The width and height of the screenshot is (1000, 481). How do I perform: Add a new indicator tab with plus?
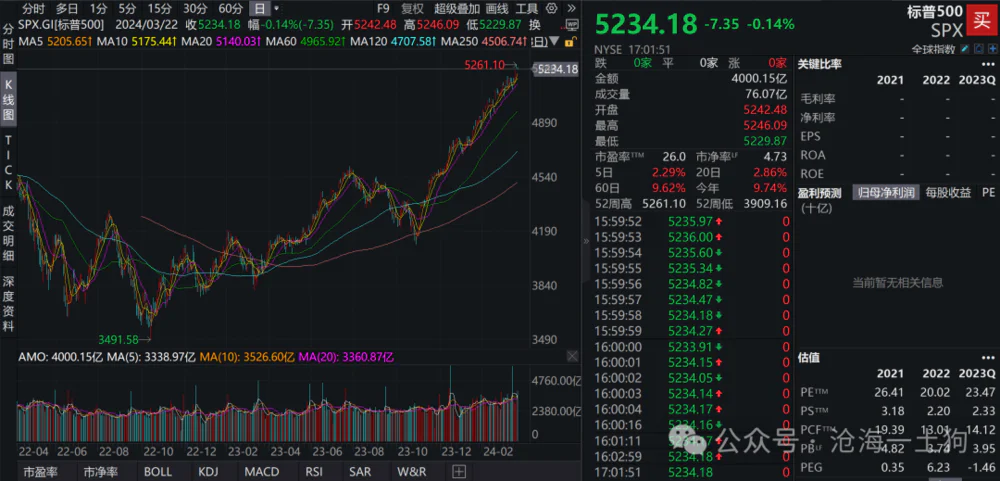click(x=459, y=472)
